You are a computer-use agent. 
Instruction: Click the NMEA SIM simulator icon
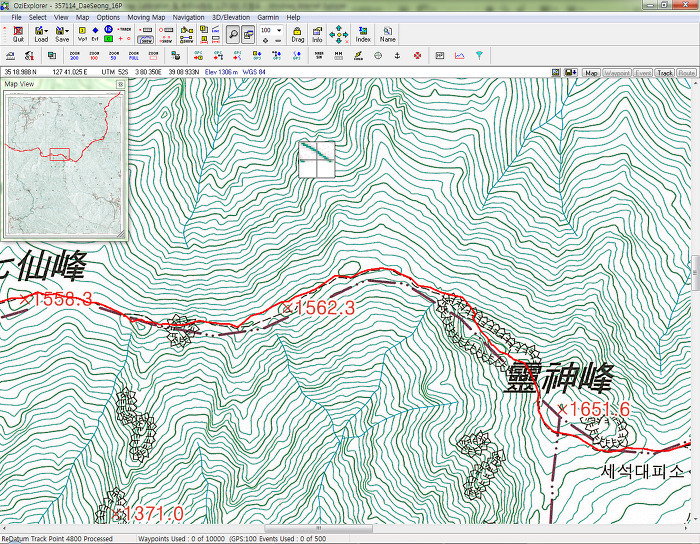pos(319,56)
